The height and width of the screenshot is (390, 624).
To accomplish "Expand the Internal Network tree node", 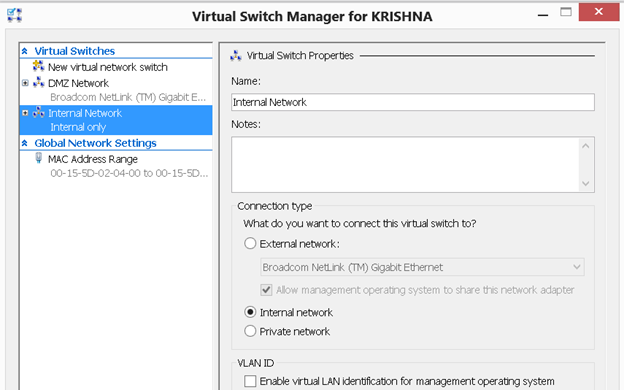I will pos(25,113).
